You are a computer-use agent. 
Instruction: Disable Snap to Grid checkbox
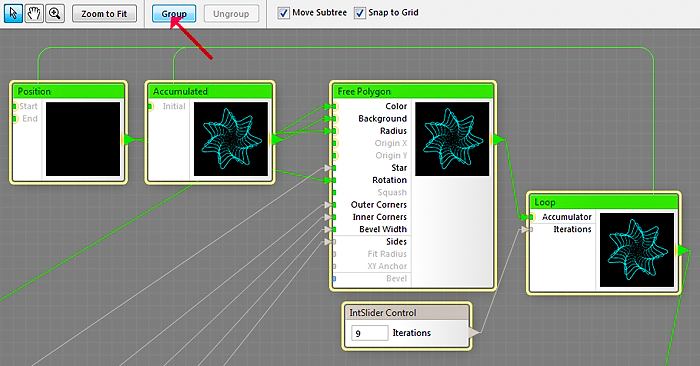(360, 13)
